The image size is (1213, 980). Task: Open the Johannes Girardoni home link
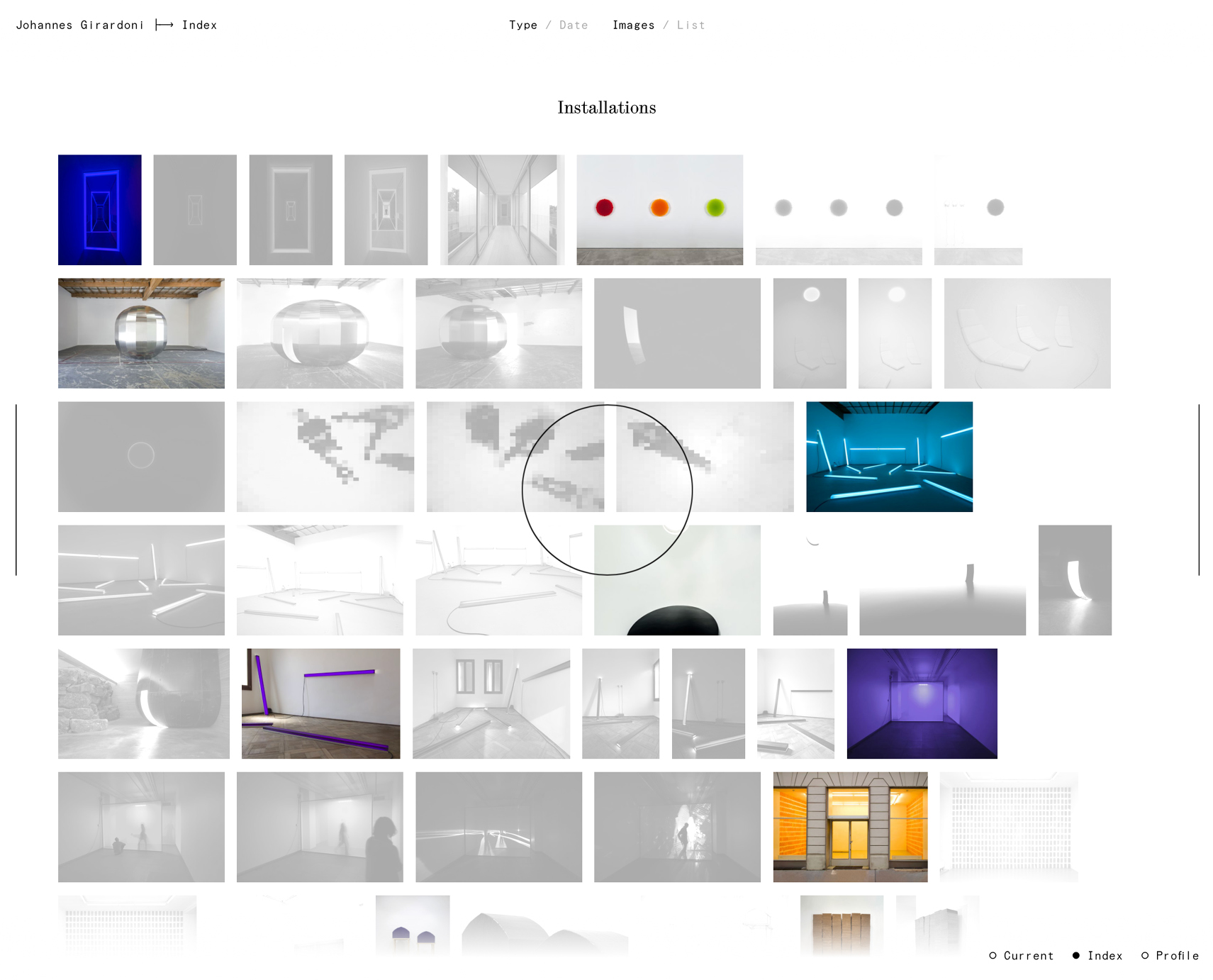[x=79, y=25]
